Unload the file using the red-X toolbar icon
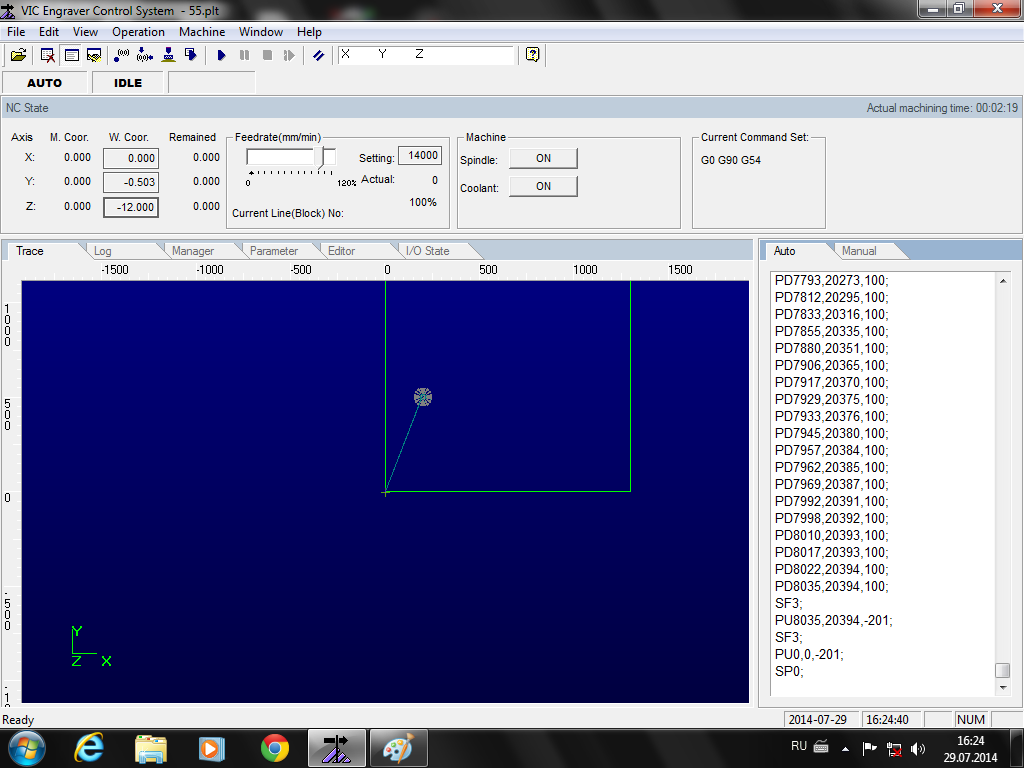The image size is (1024, 768). (48, 56)
